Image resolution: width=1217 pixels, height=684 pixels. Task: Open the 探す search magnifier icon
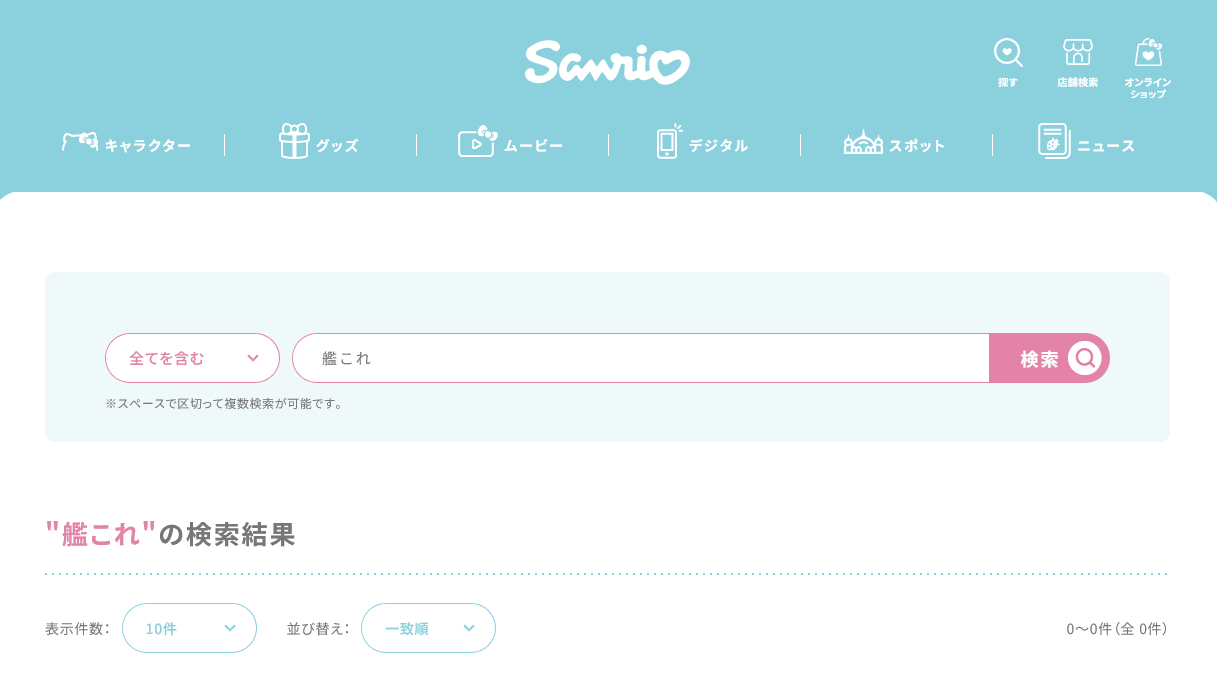coord(1007,52)
